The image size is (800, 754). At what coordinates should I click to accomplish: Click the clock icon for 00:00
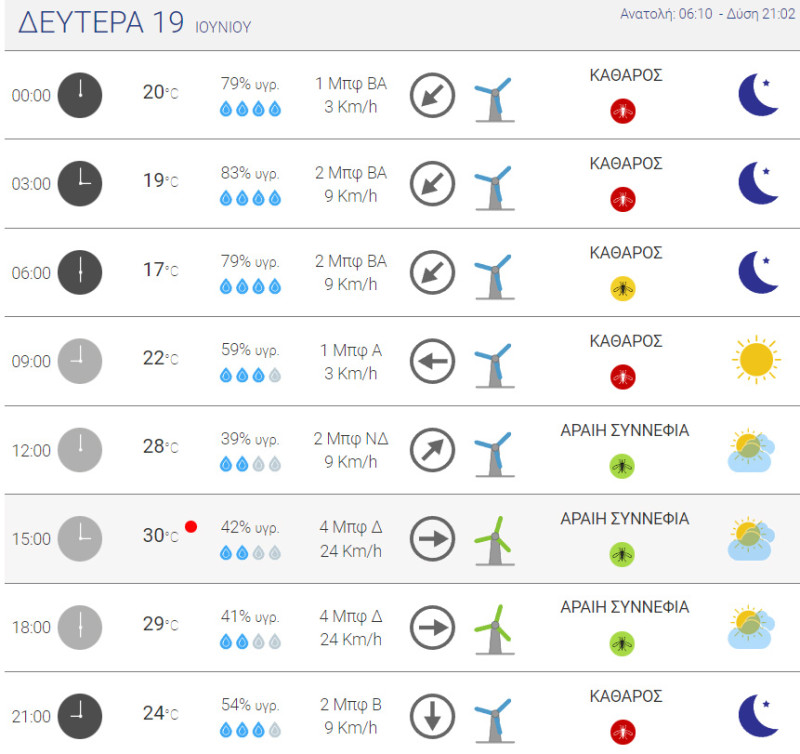[x=80, y=95]
